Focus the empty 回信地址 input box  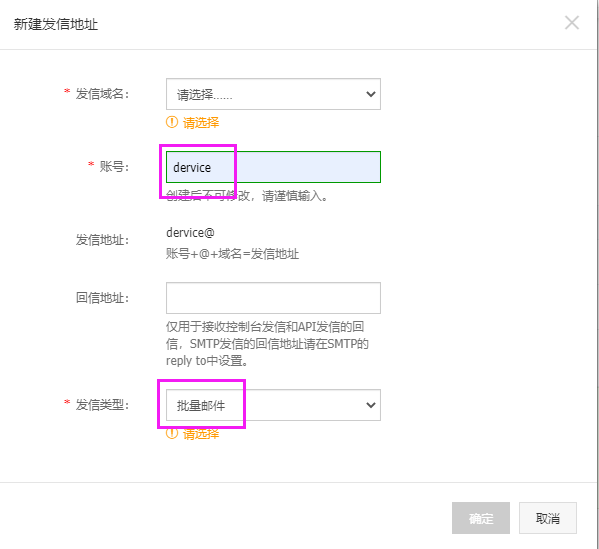click(x=273, y=298)
